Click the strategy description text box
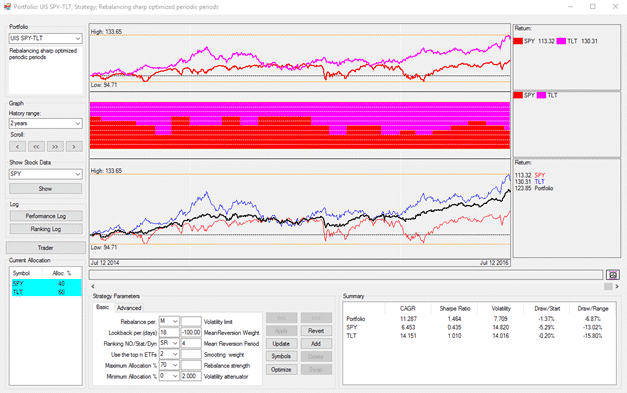627x393 pixels. point(45,70)
